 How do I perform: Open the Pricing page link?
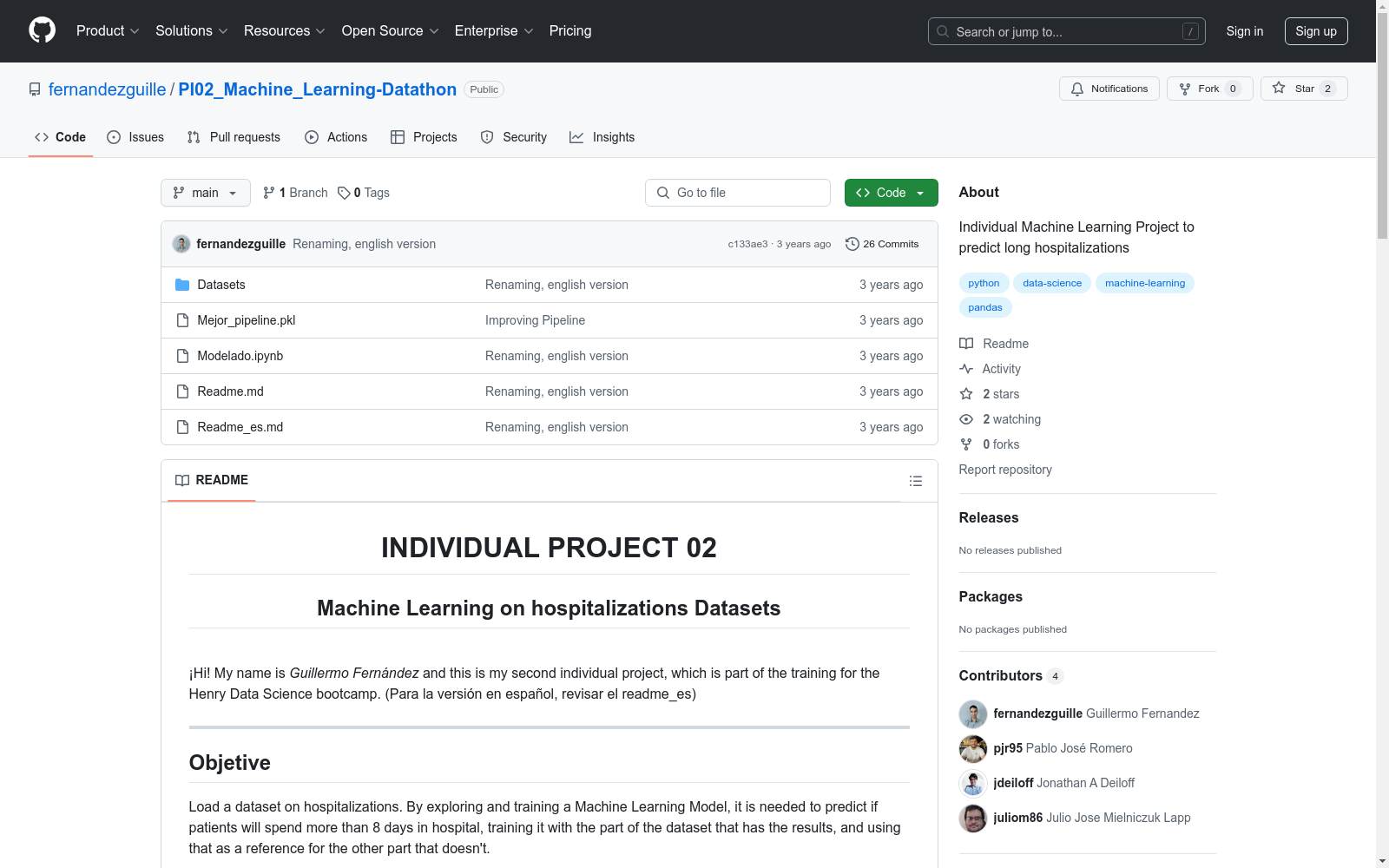pos(570,31)
